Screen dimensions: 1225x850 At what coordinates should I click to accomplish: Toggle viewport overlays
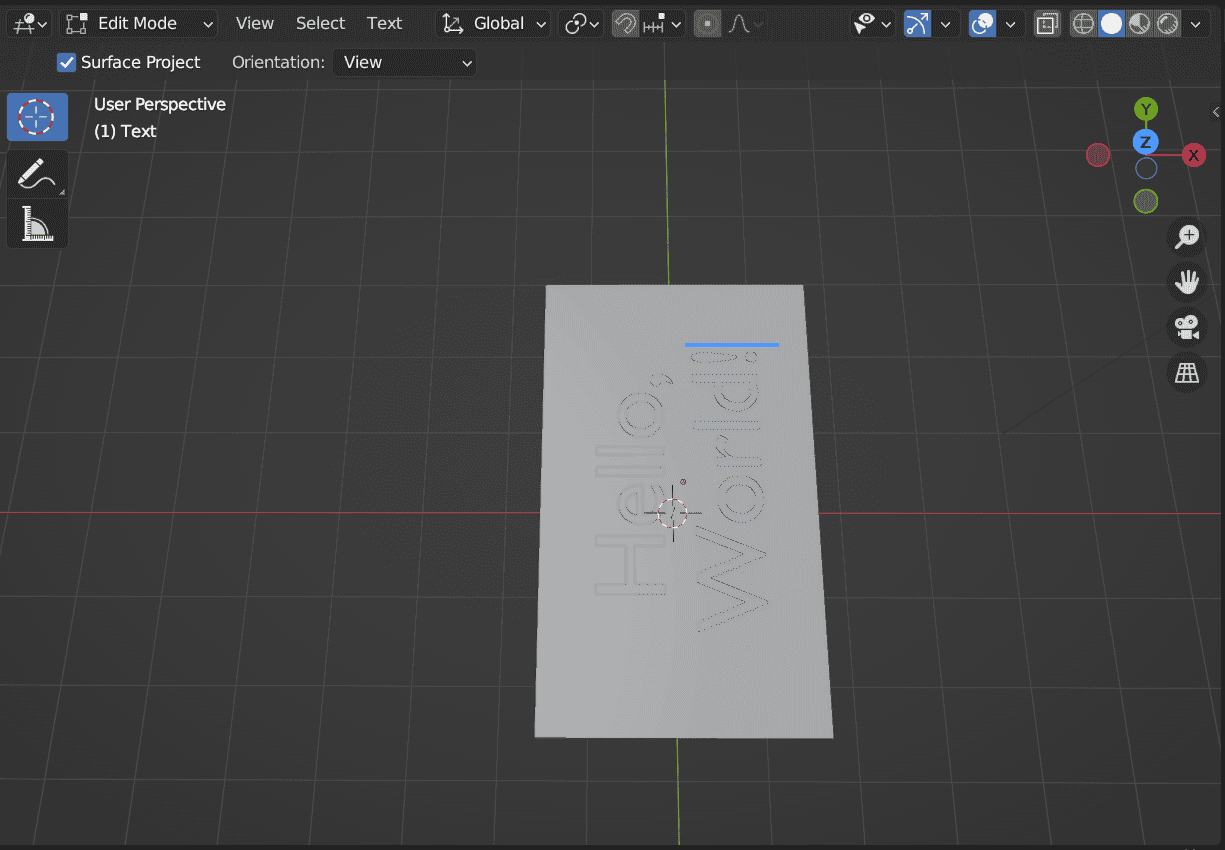[x=983, y=23]
